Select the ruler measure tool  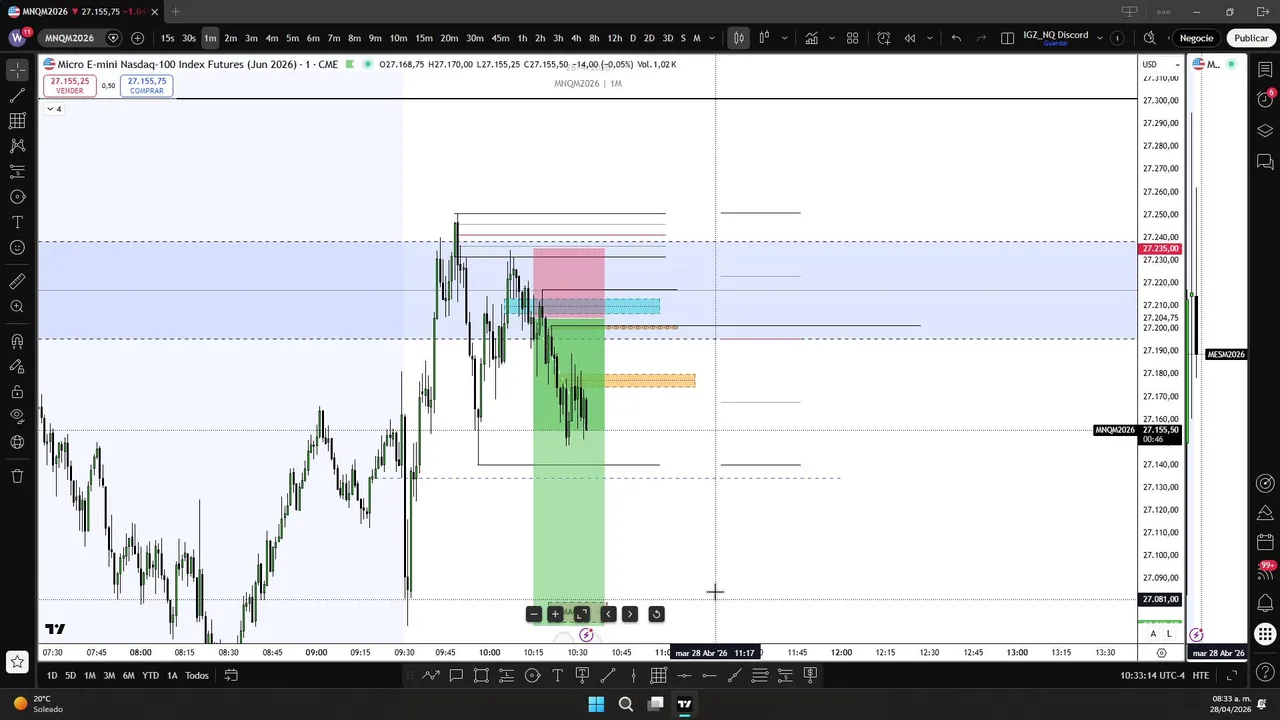(x=17, y=281)
